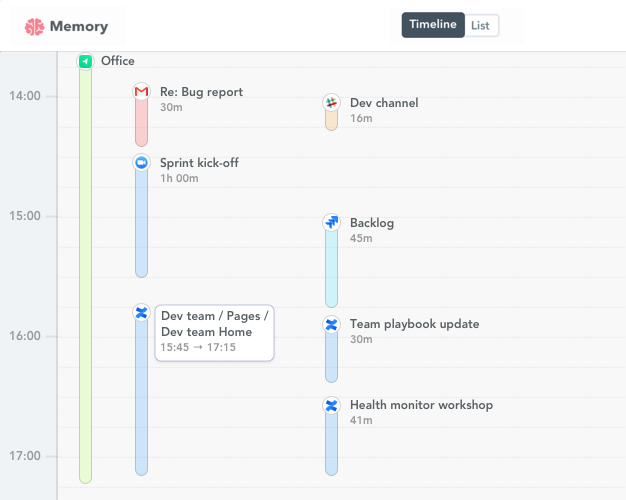Open the Re: Bug report entry
Image resolution: width=626 pixels, height=500 pixels.
201,92
